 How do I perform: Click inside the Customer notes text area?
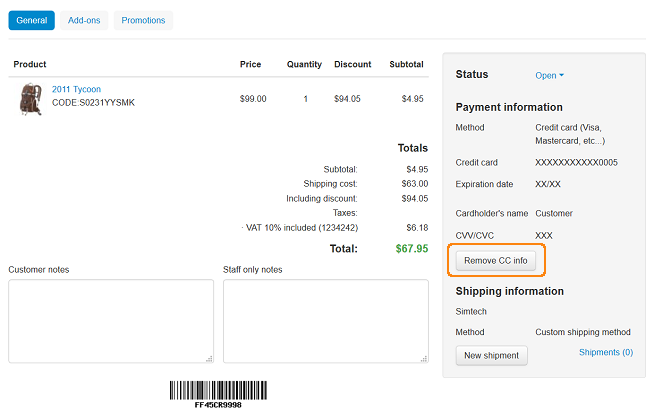point(111,321)
